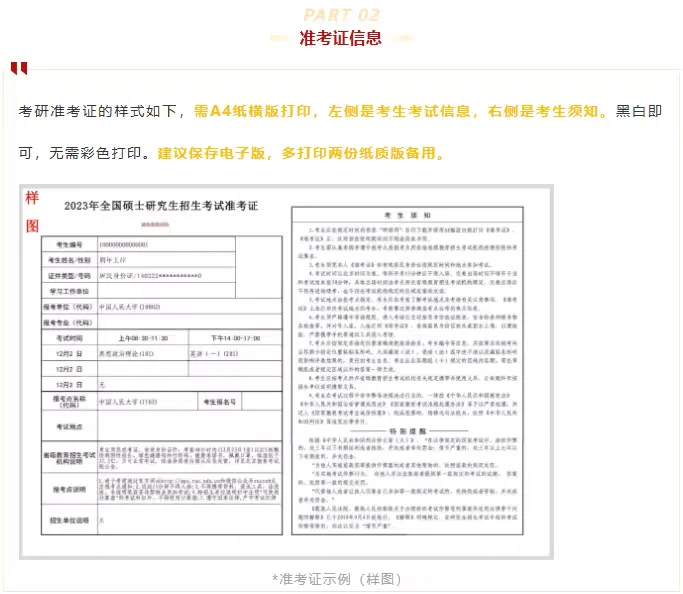The height and width of the screenshot is (594, 683).
Task: Click highlighted text "多打印两份纸质版备用"
Action: pyautogui.click(x=358, y=153)
